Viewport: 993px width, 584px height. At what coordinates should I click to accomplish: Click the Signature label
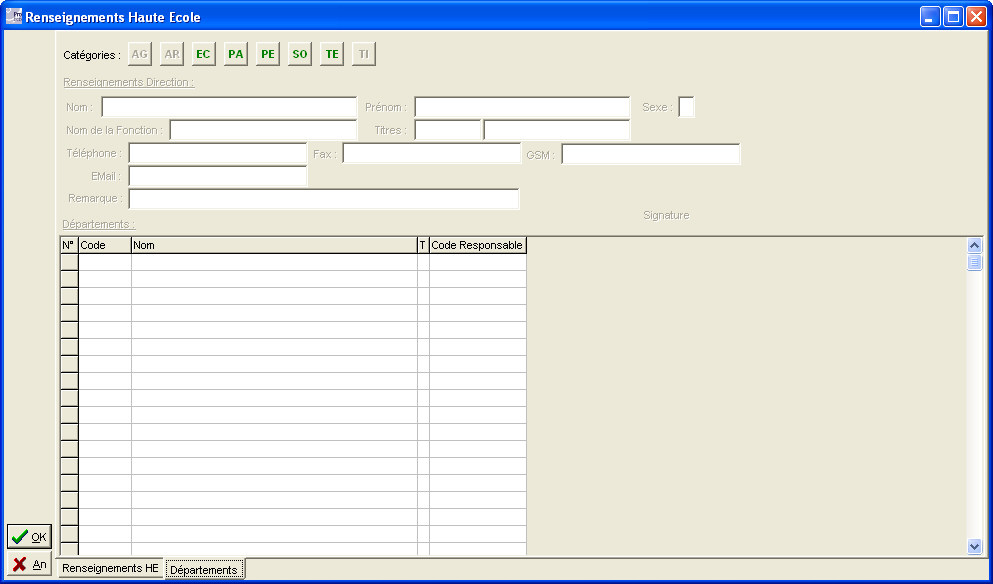(666, 215)
